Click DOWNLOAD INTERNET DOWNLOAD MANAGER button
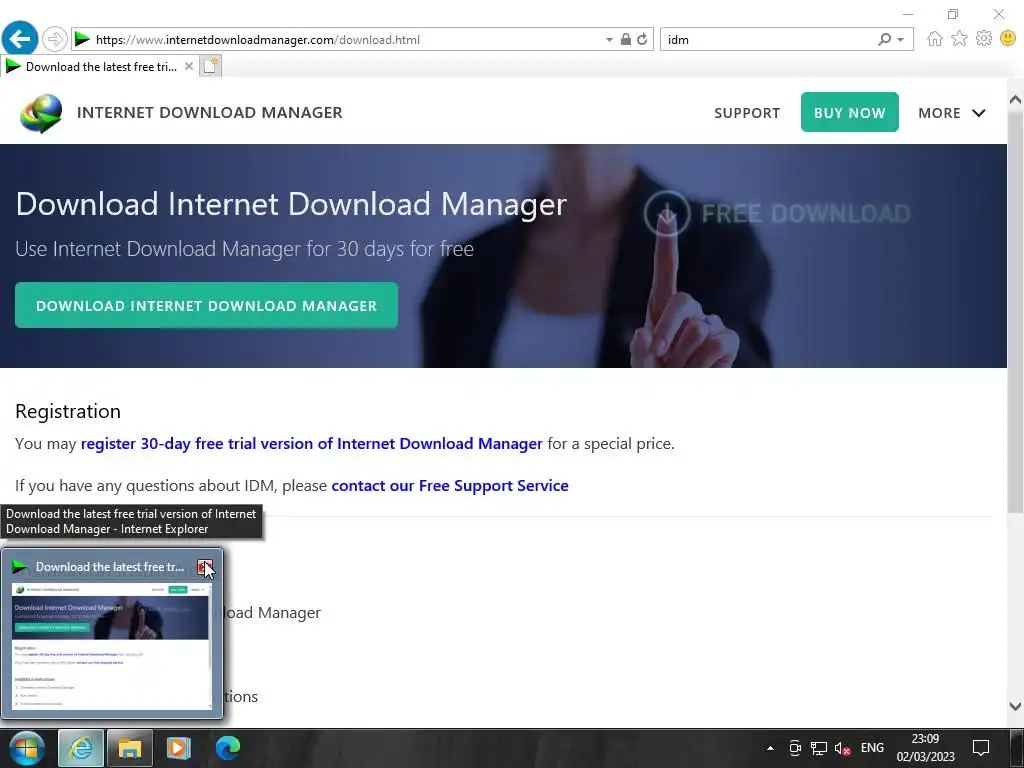The width and height of the screenshot is (1024, 768). pyautogui.click(x=206, y=305)
